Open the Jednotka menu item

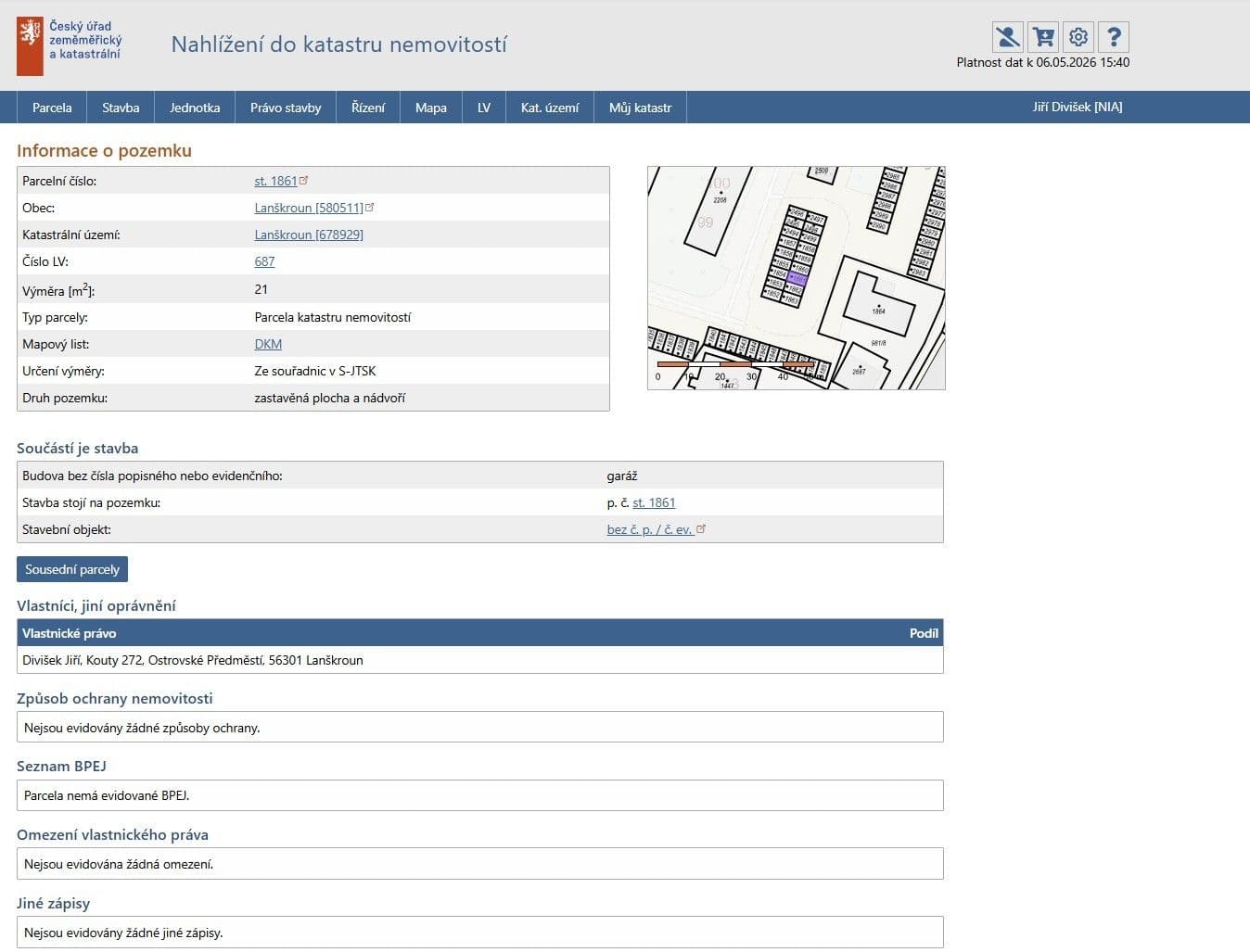(195, 108)
